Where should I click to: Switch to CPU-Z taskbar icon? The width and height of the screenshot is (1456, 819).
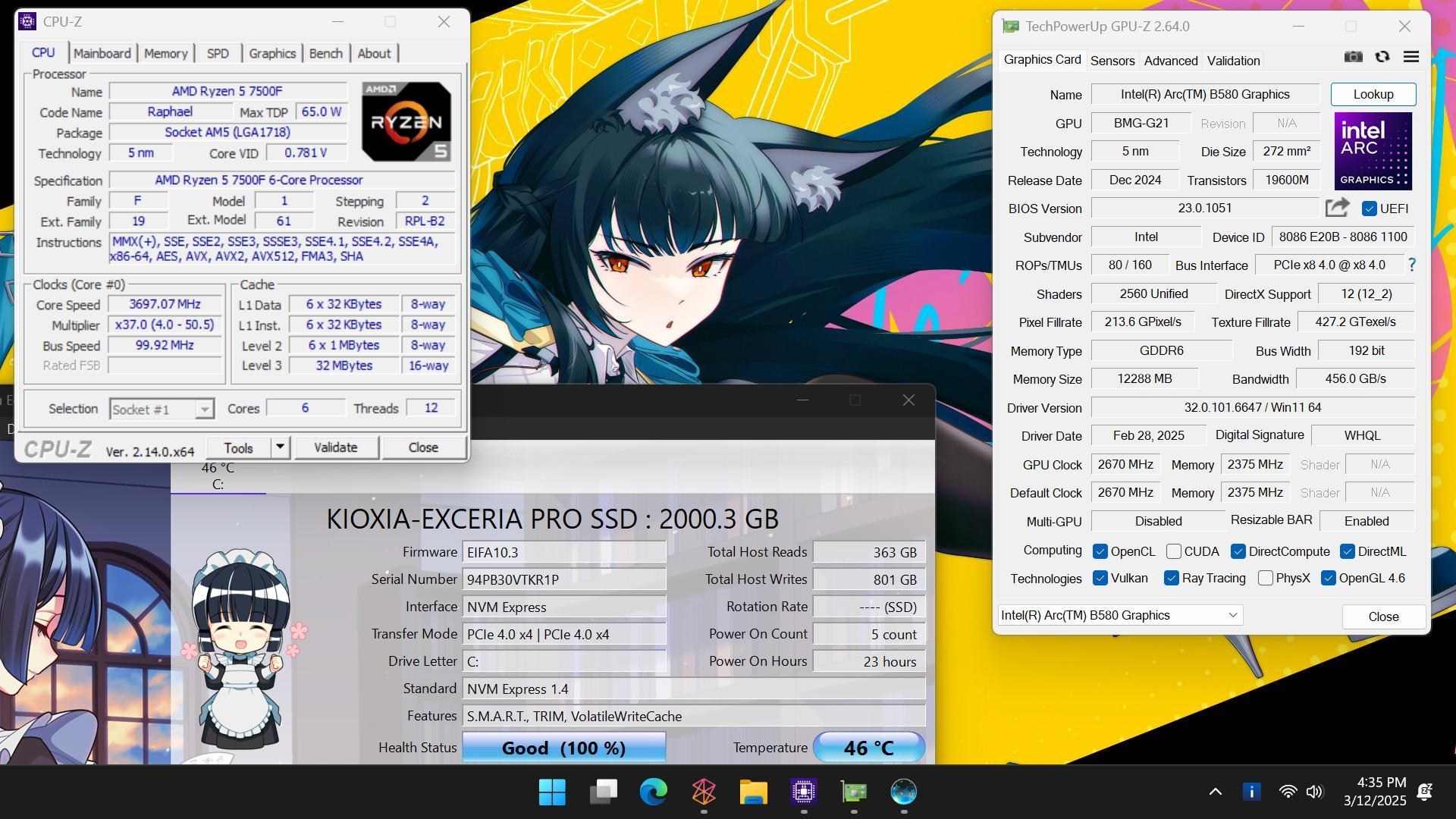pos(803,792)
